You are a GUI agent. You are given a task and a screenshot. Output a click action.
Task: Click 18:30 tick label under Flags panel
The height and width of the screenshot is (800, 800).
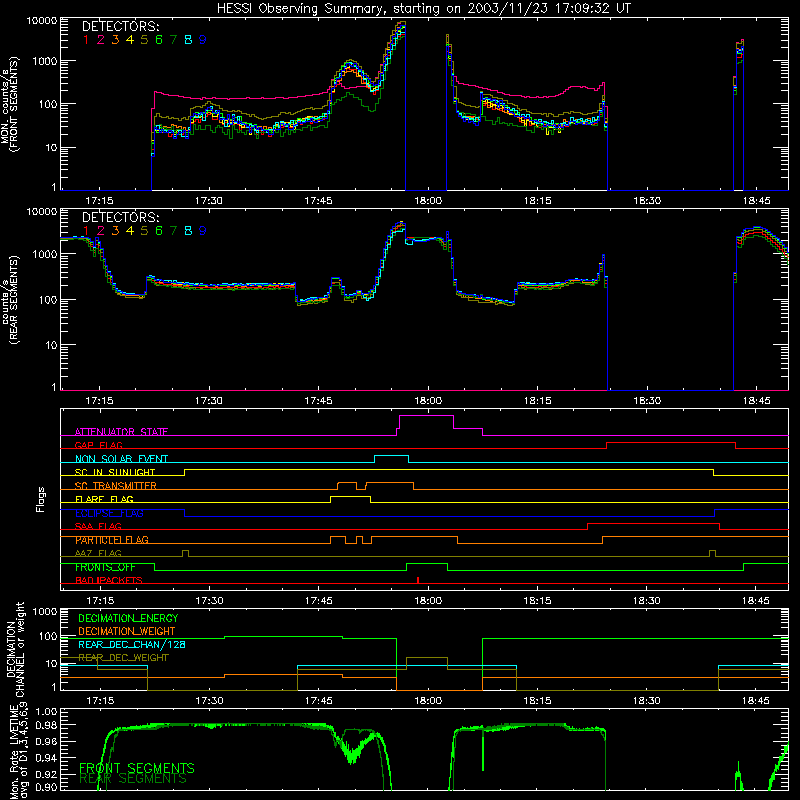click(x=646, y=601)
